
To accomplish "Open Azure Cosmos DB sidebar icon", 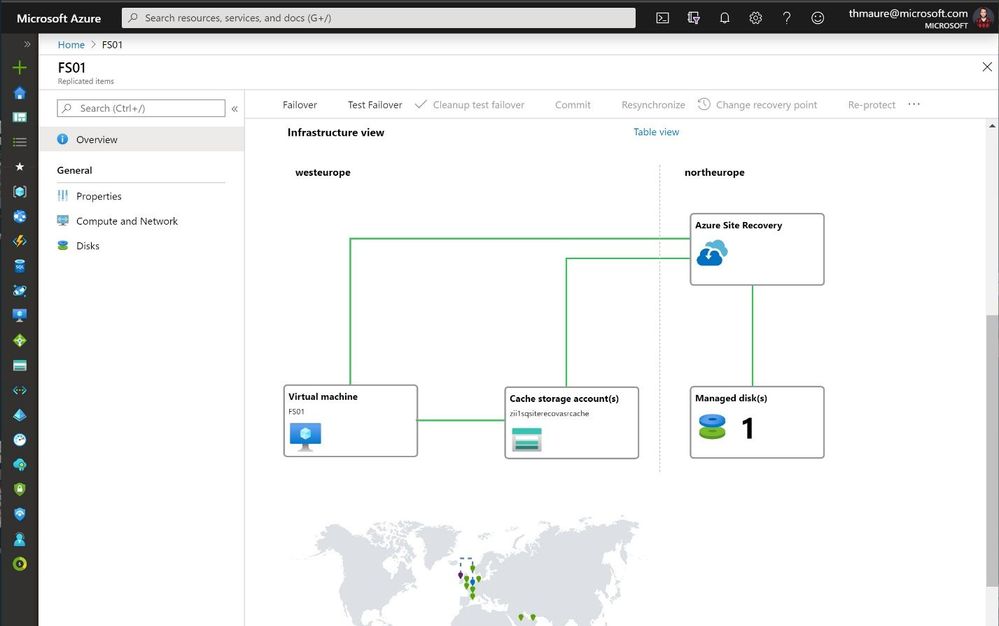I will pyautogui.click(x=20, y=290).
